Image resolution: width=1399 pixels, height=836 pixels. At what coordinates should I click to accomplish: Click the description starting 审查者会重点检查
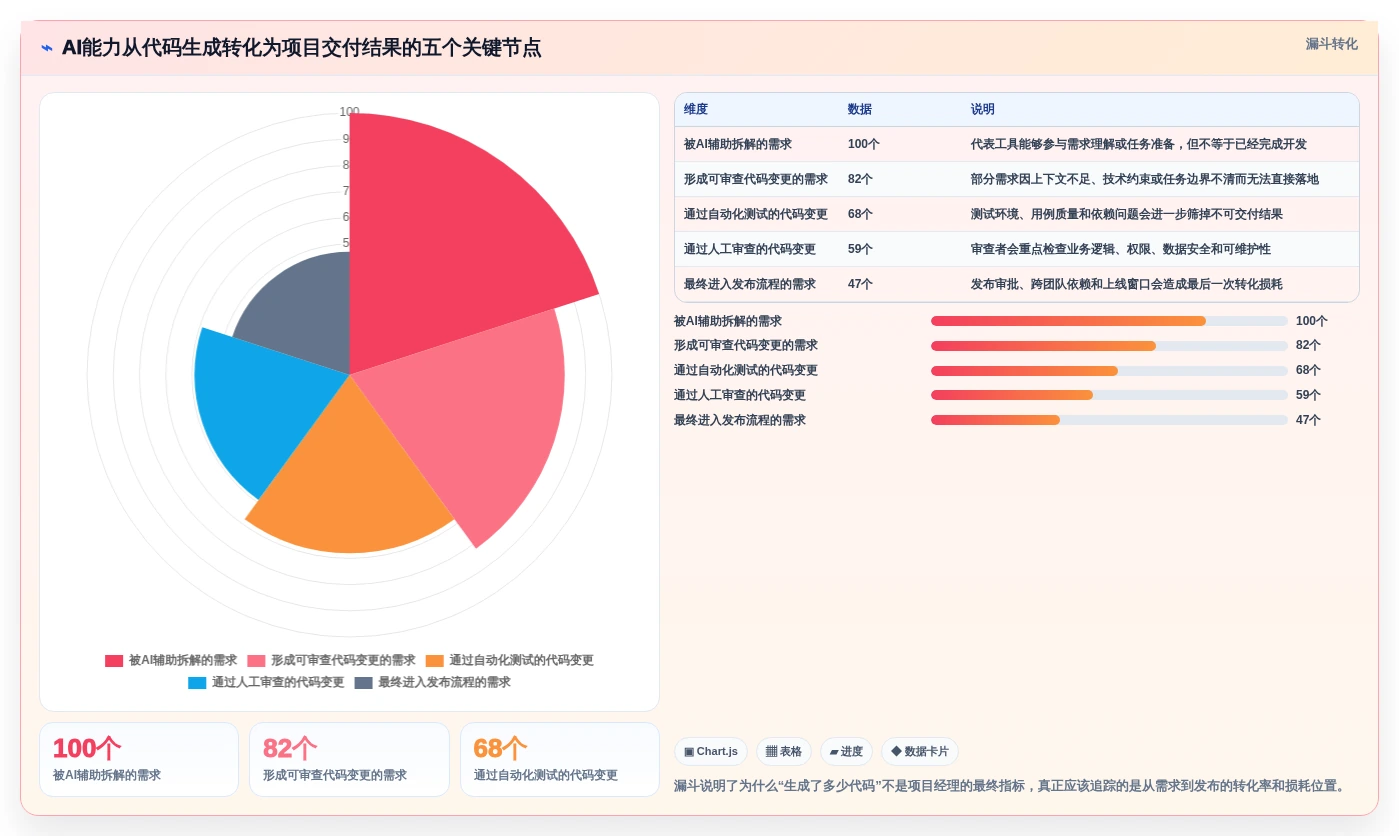pos(1121,249)
